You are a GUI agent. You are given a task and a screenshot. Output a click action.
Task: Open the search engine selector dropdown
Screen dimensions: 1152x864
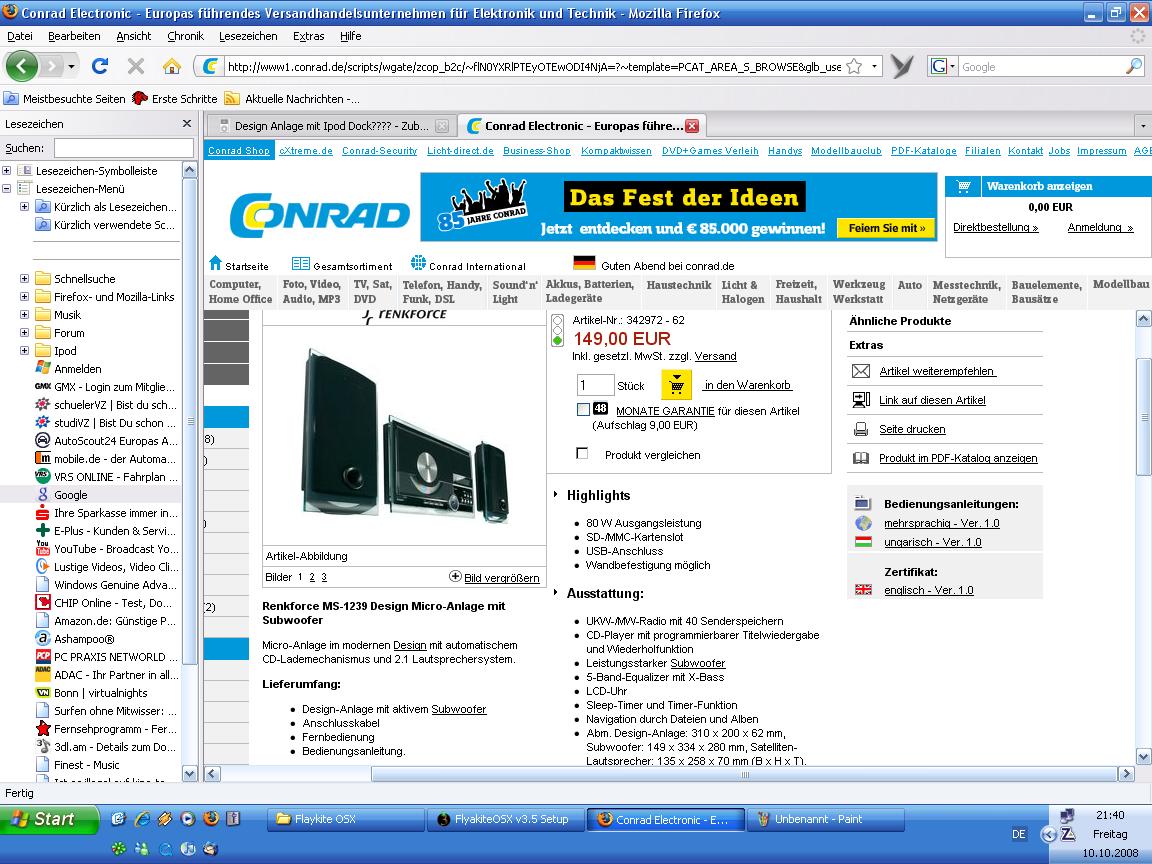[943, 67]
